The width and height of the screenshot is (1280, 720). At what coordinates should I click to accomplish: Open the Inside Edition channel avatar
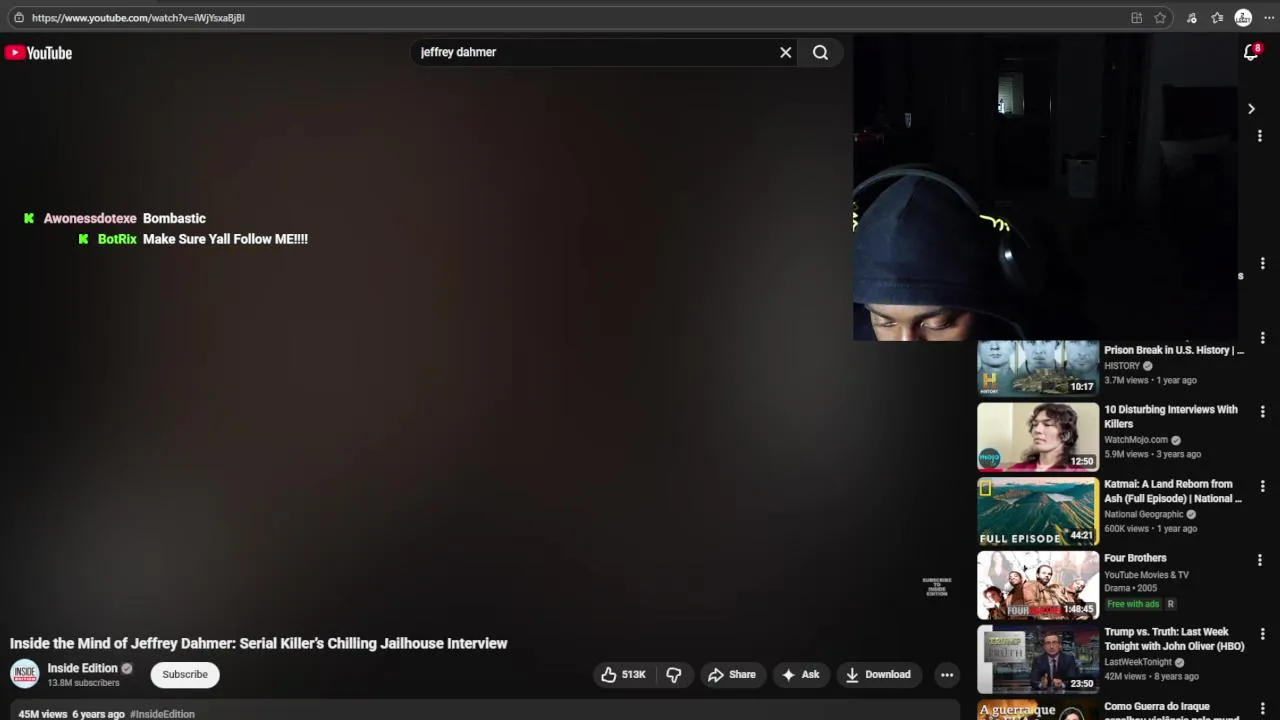24,674
